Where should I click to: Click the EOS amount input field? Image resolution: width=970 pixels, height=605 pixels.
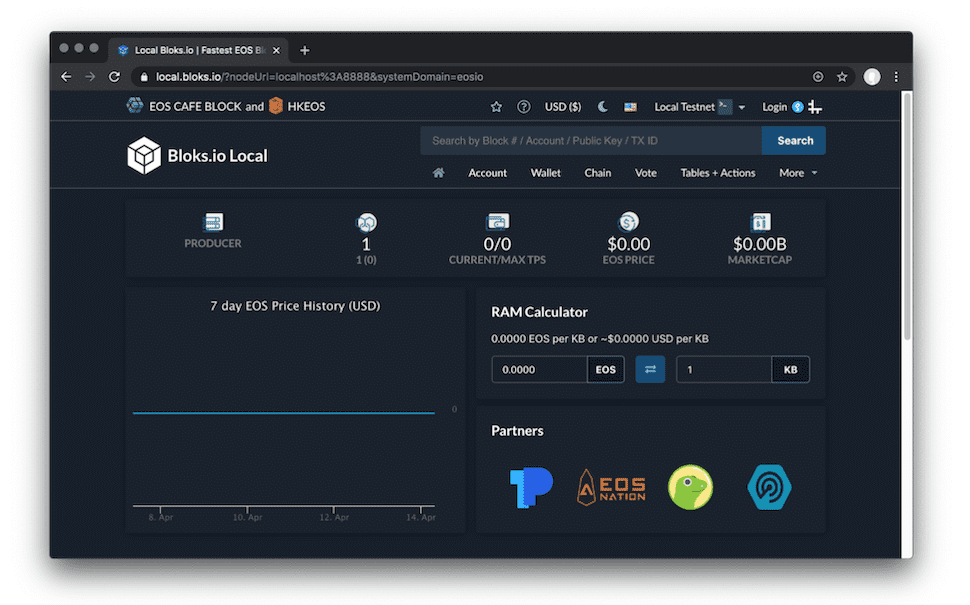click(538, 369)
